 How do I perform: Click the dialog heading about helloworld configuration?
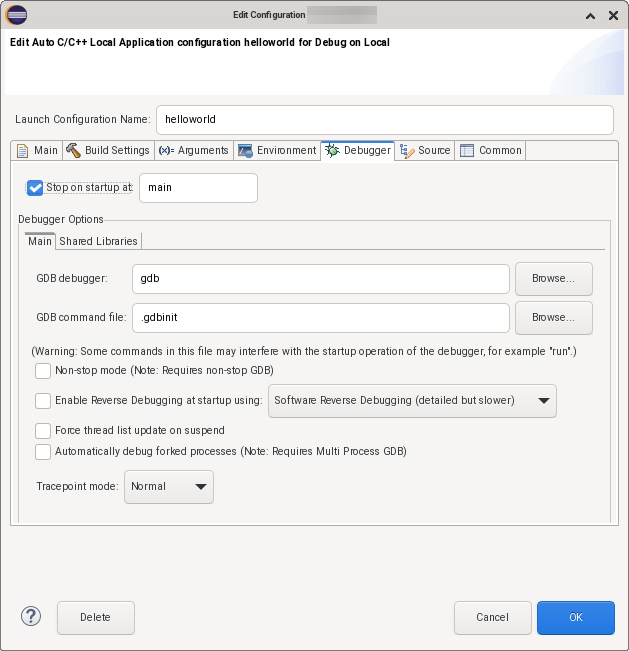(x=200, y=42)
